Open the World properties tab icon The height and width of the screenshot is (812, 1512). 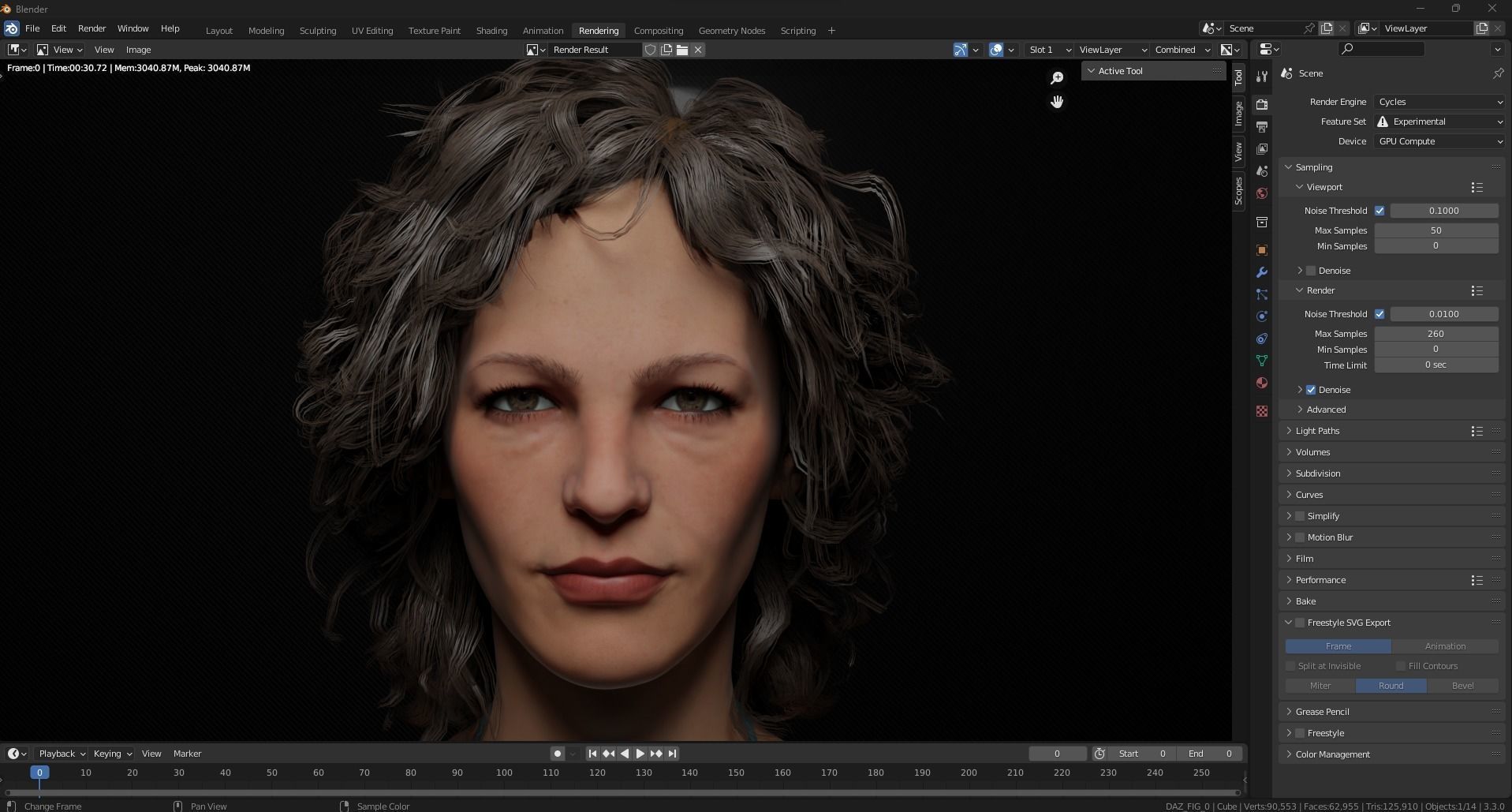(x=1262, y=193)
